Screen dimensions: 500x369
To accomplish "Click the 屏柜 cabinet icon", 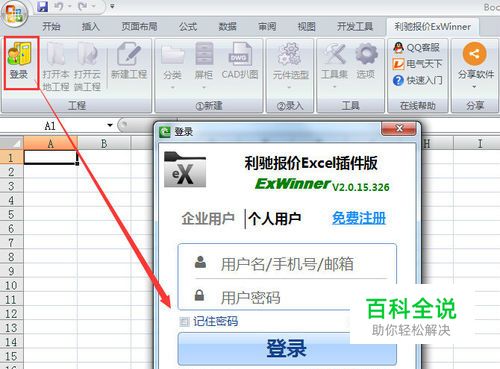I will (204, 53).
